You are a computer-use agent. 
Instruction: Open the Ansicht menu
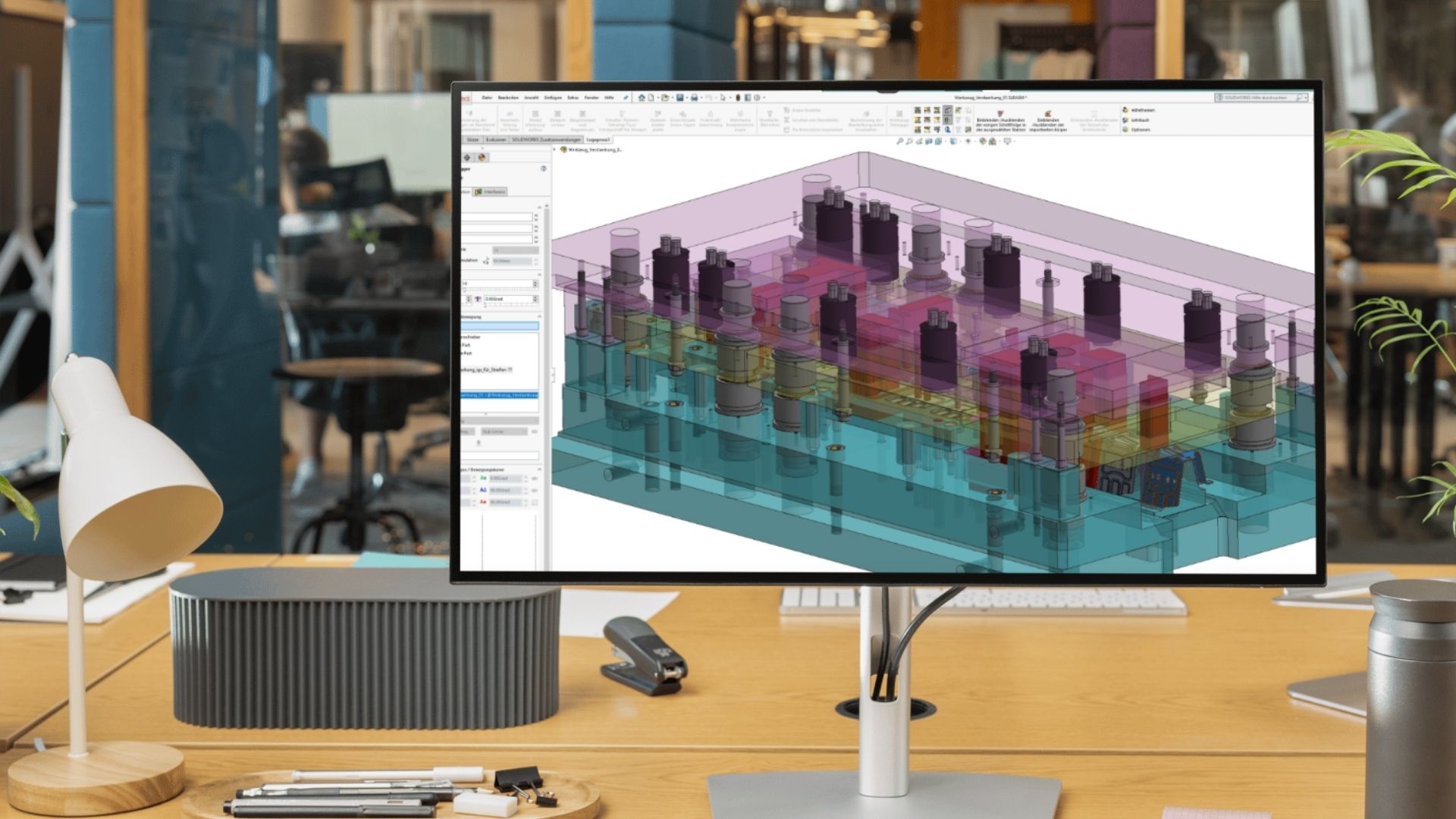(531, 98)
